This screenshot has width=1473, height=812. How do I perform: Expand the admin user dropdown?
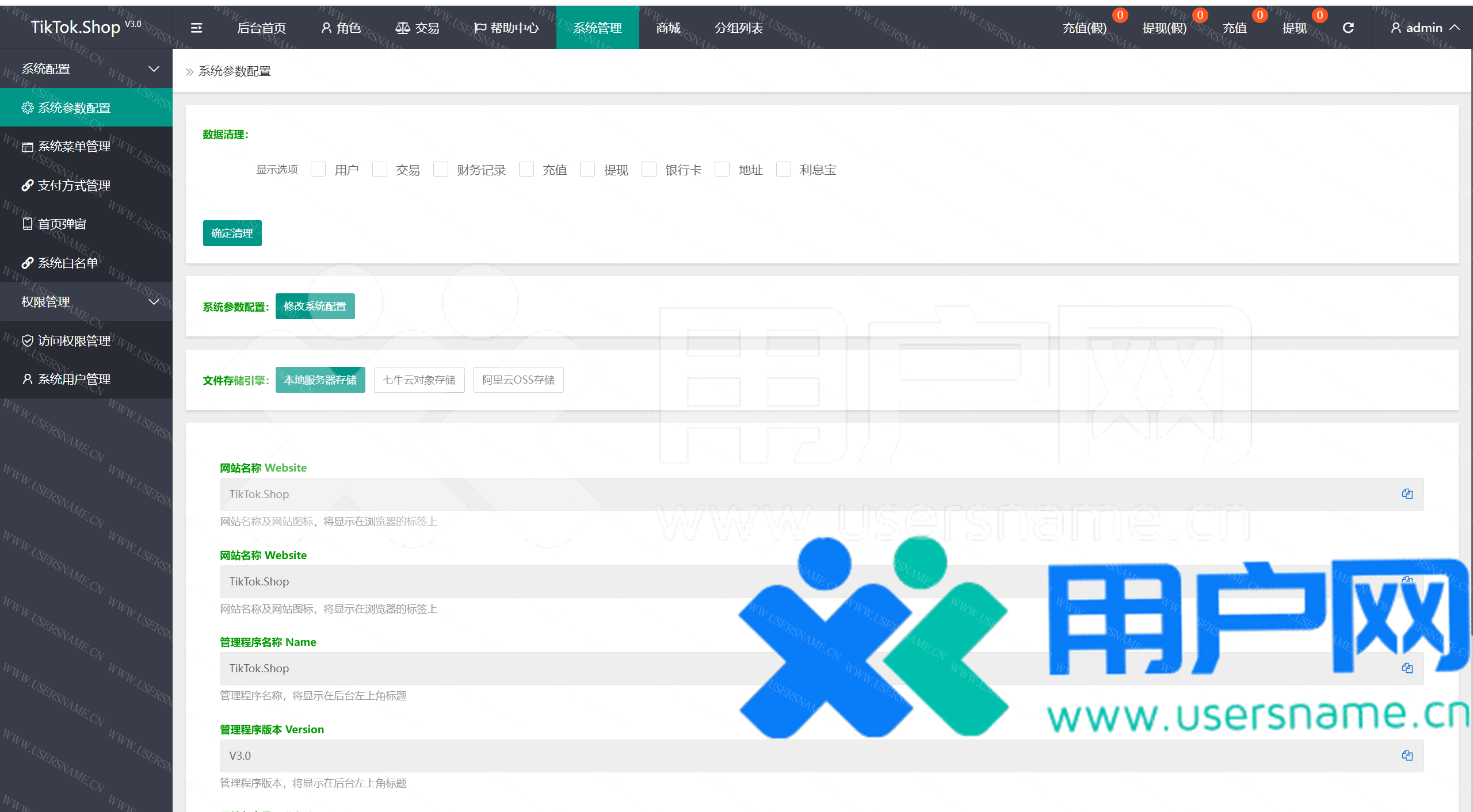pos(1424,28)
